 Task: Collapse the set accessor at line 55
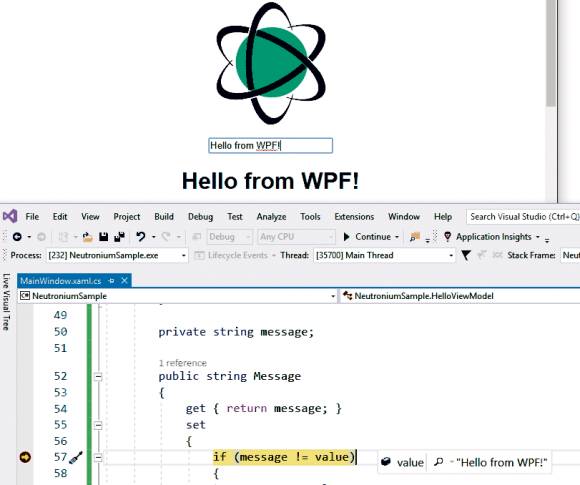click(98, 425)
